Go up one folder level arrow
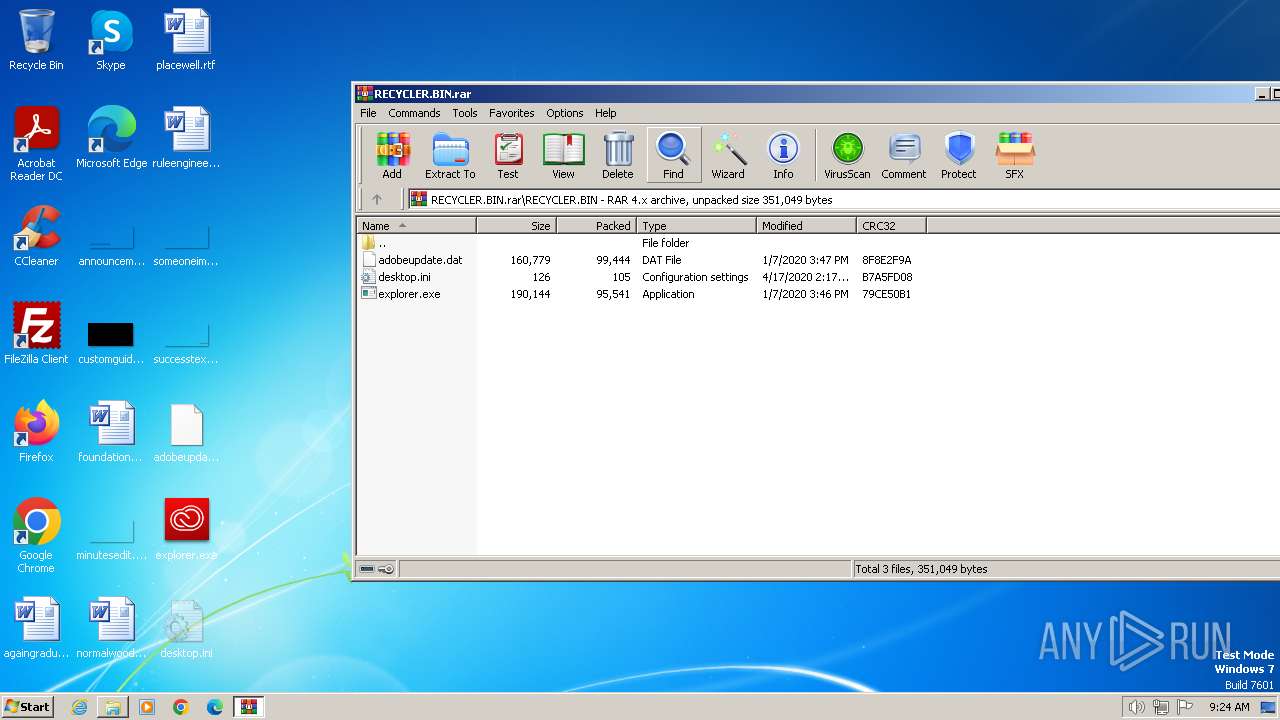1280x720 pixels. click(377, 199)
